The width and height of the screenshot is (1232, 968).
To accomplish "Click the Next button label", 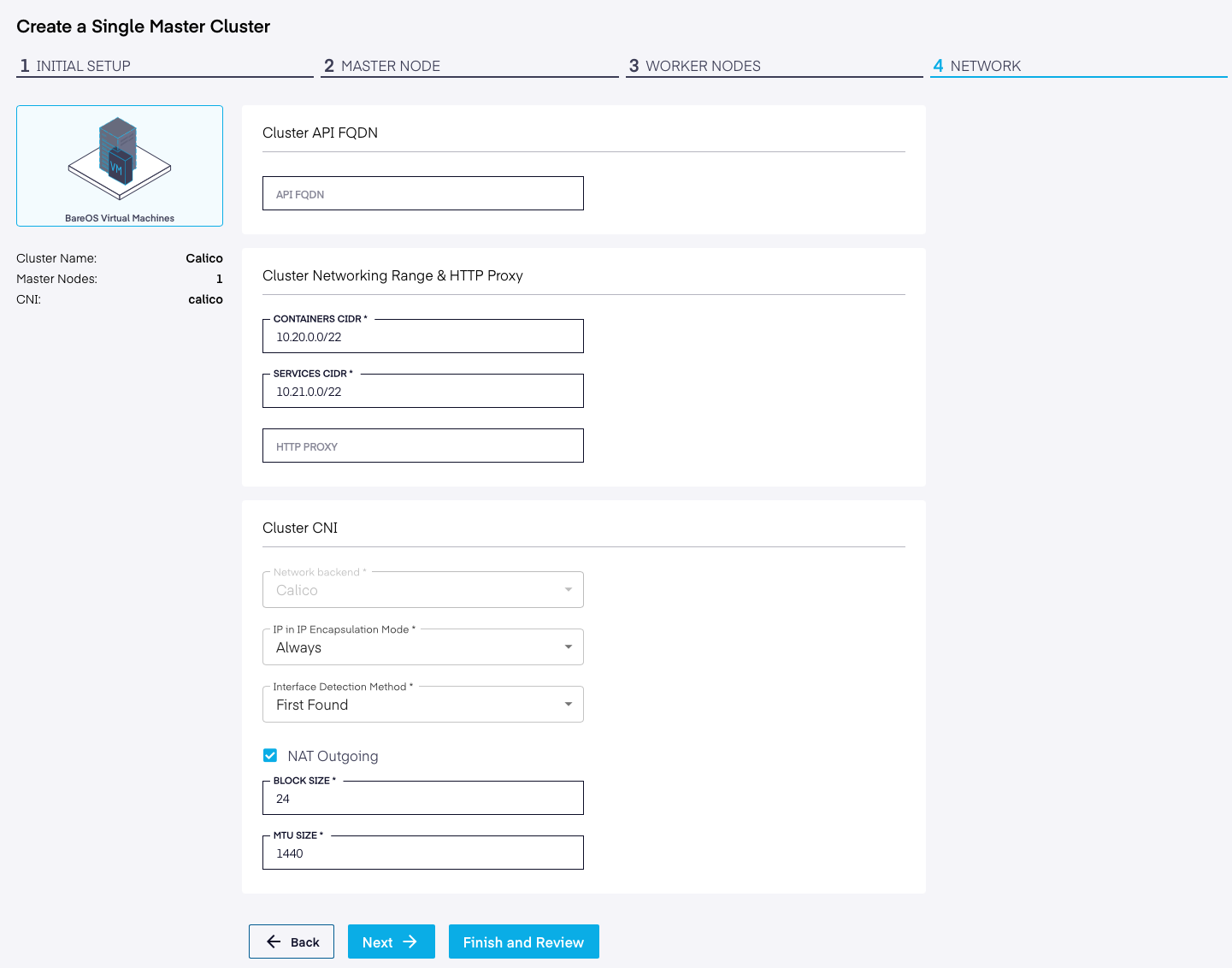I will [x=377, y=942].
